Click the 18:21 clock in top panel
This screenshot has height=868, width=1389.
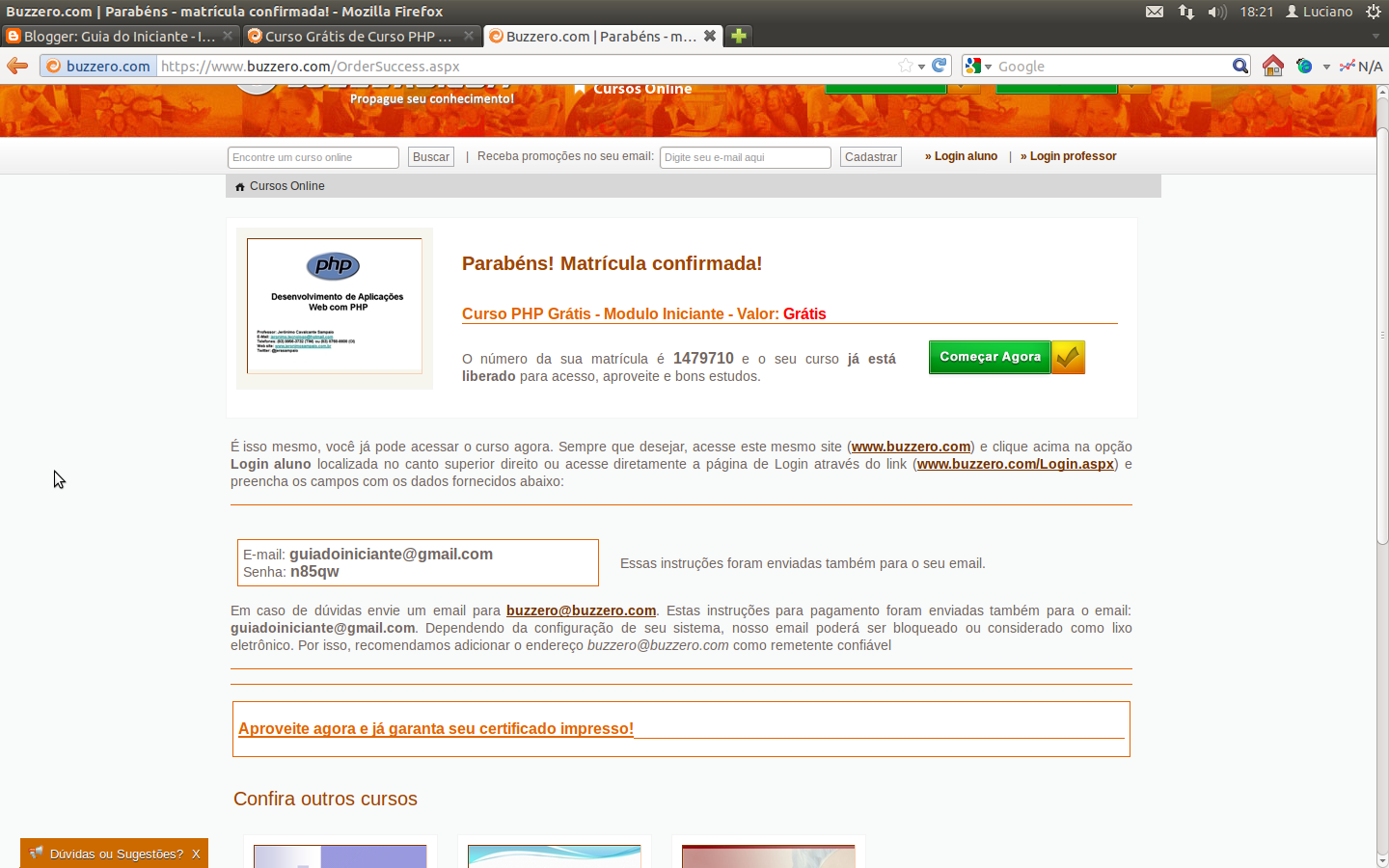(x=1257, y=12)
